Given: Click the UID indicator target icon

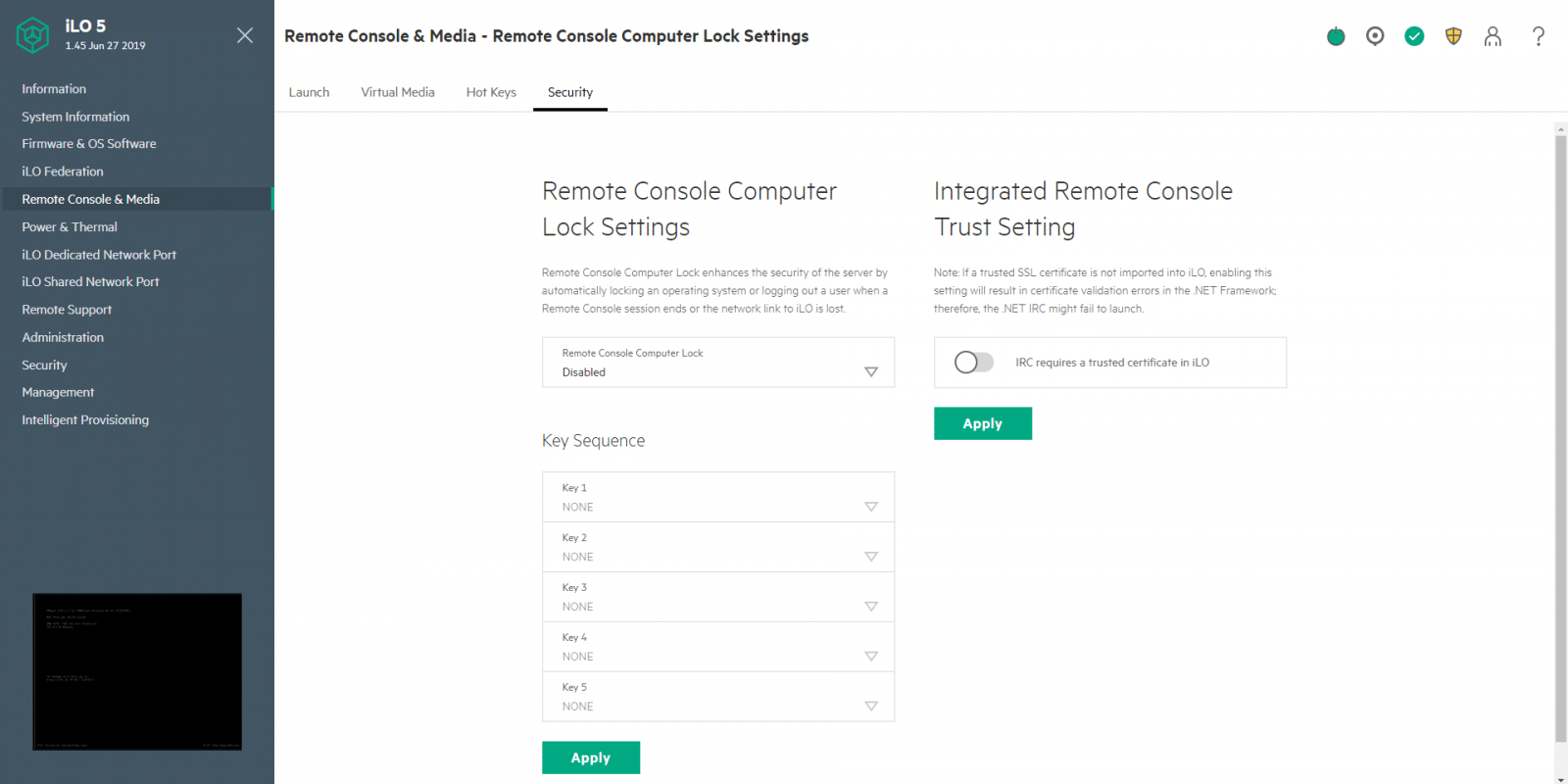Looking at the screenshot, I should [x=1375, y=36].
